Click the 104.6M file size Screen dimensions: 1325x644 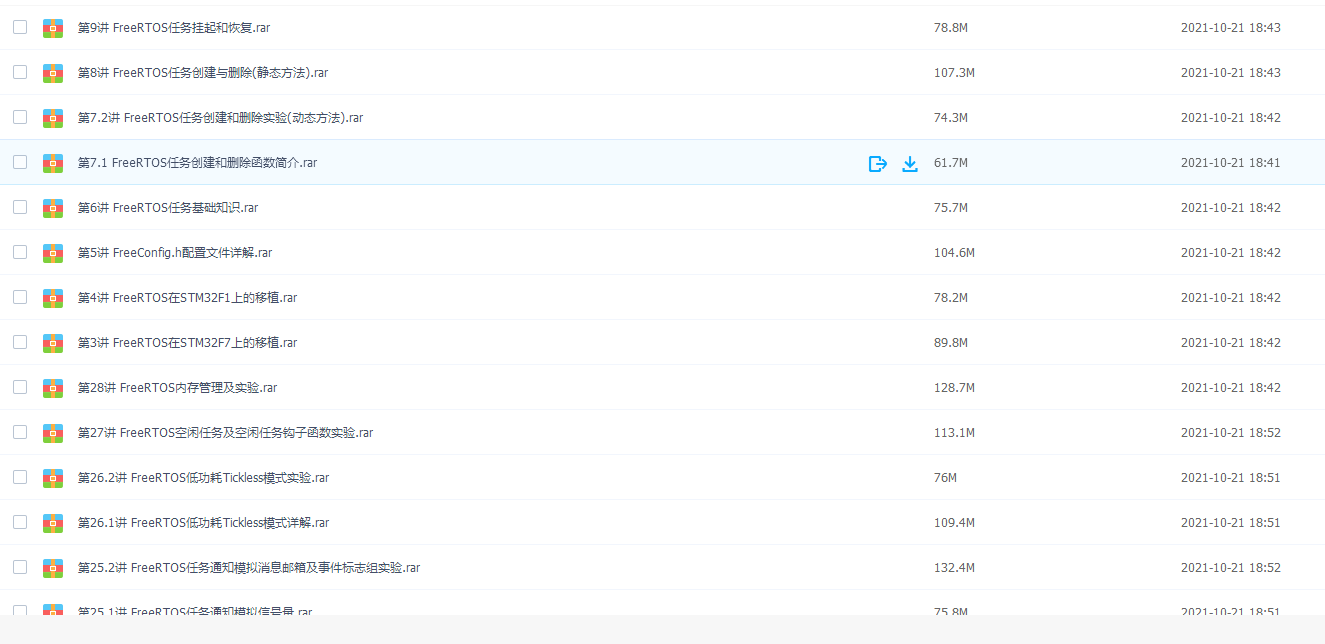pyautogui.click(x=954, y=253)
